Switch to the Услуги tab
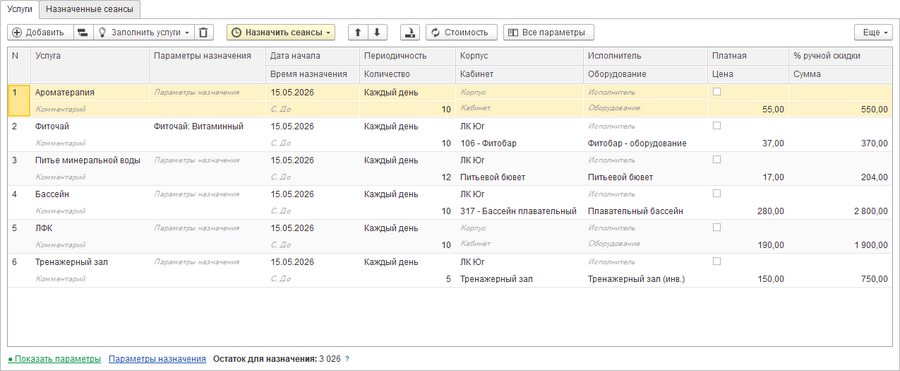This screenshot has width=900, height=371. 20,9
